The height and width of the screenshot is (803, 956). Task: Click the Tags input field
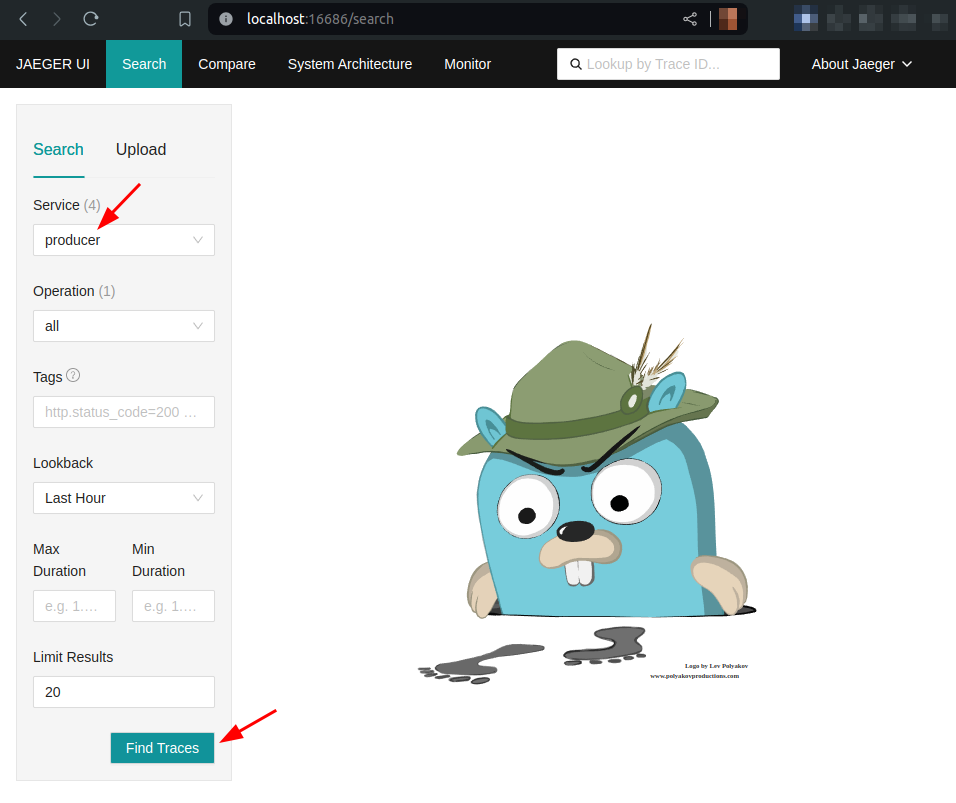pos(124,412)
